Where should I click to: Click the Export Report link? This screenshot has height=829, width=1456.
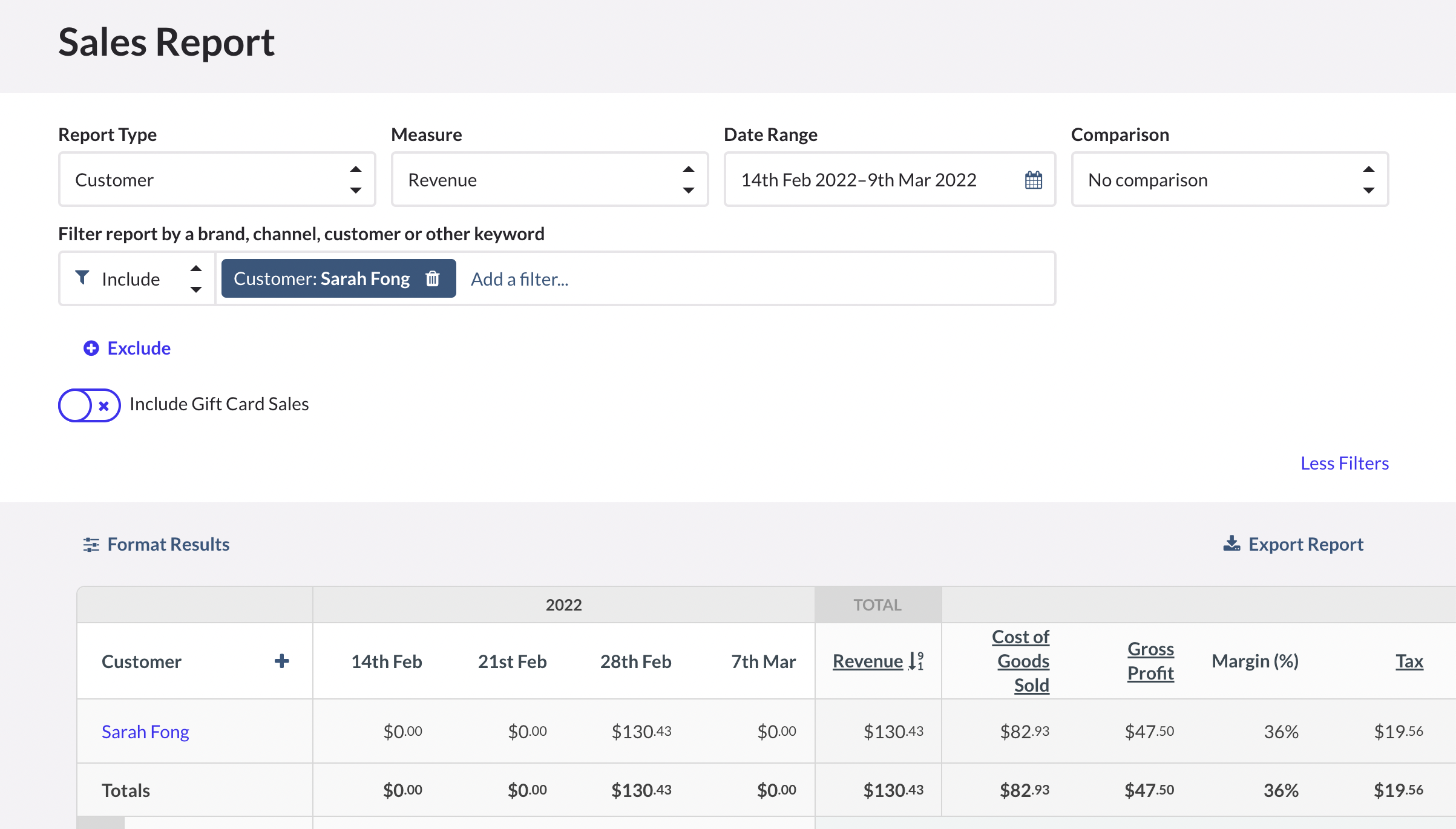[1306, 545]
